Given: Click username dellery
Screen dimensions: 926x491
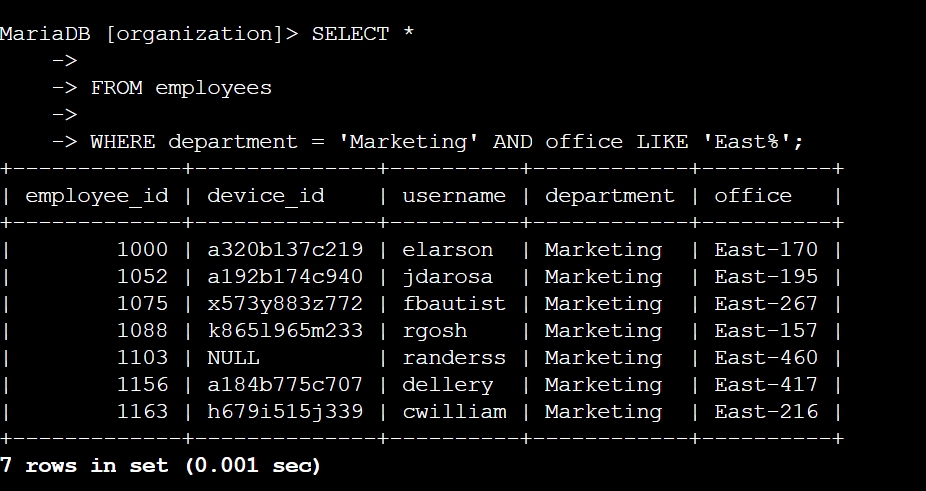Looking at the screenshot, I should 448,385.
